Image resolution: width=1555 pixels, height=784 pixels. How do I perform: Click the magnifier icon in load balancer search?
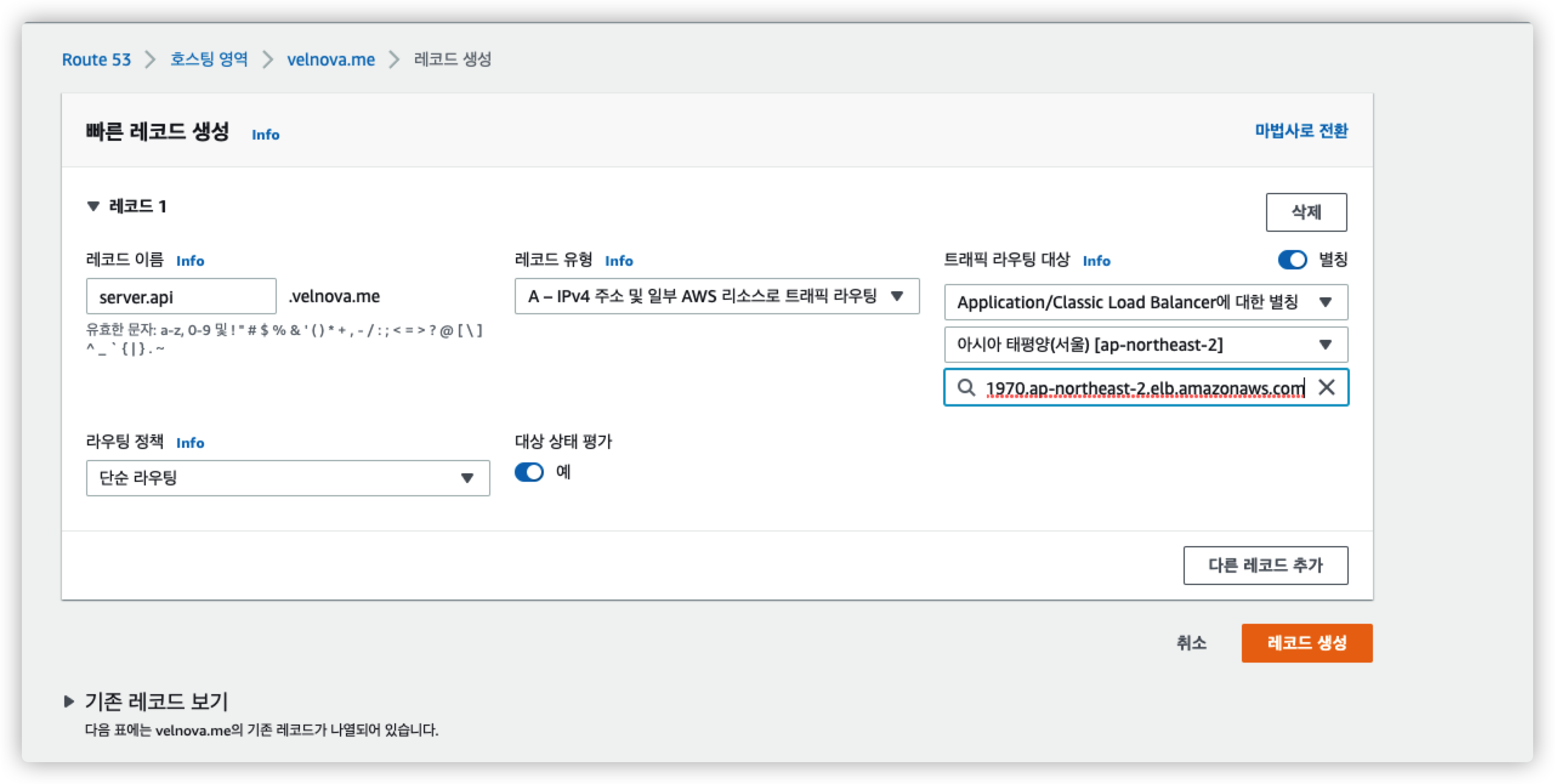click(966, 387)
